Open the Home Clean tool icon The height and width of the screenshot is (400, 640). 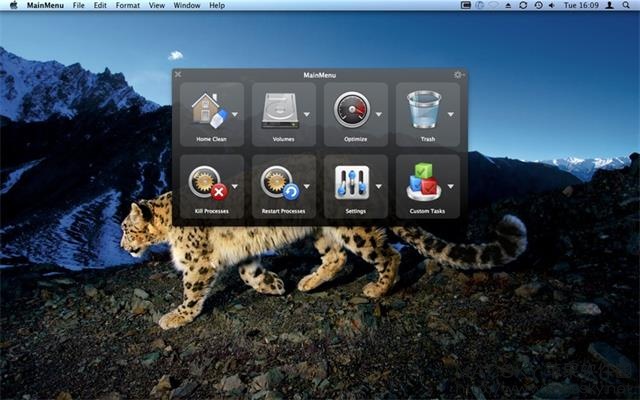pyautogui.click(x=209, y=111)
